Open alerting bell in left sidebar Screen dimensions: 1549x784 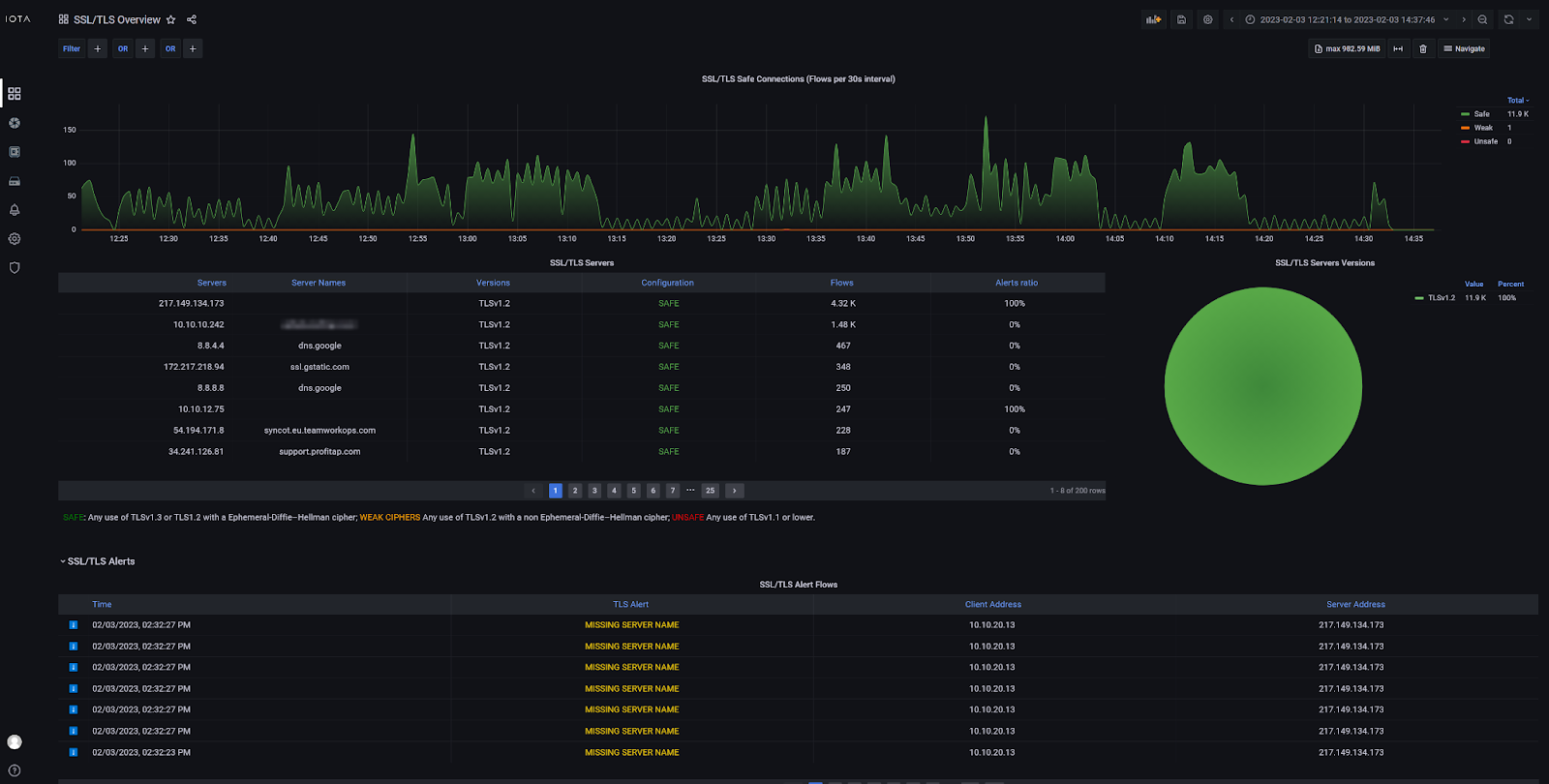coord(15,210)
